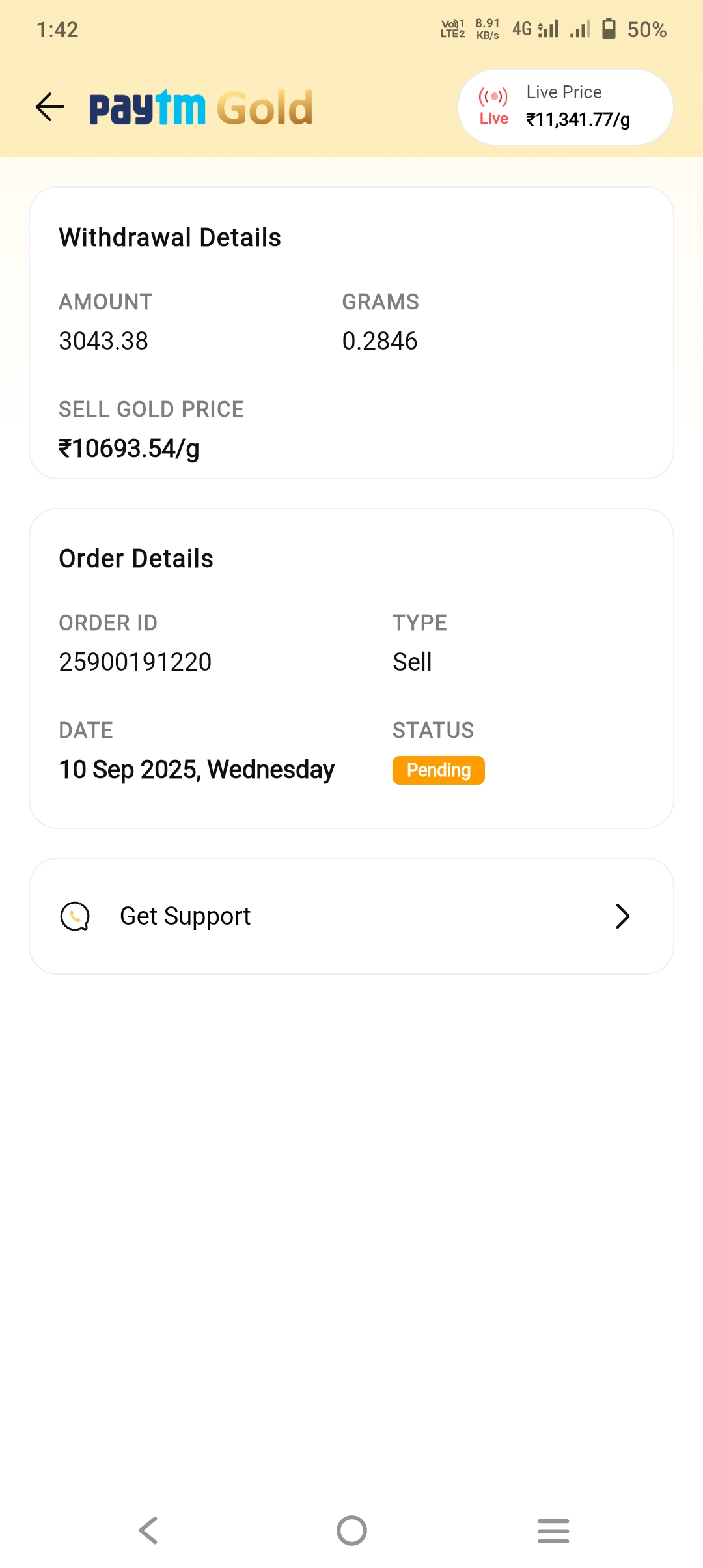Image resolution: width=703 pixels, height=1568 pixels.
Task: Tap the withdrawal amount 3043.38
Action: 103,341
